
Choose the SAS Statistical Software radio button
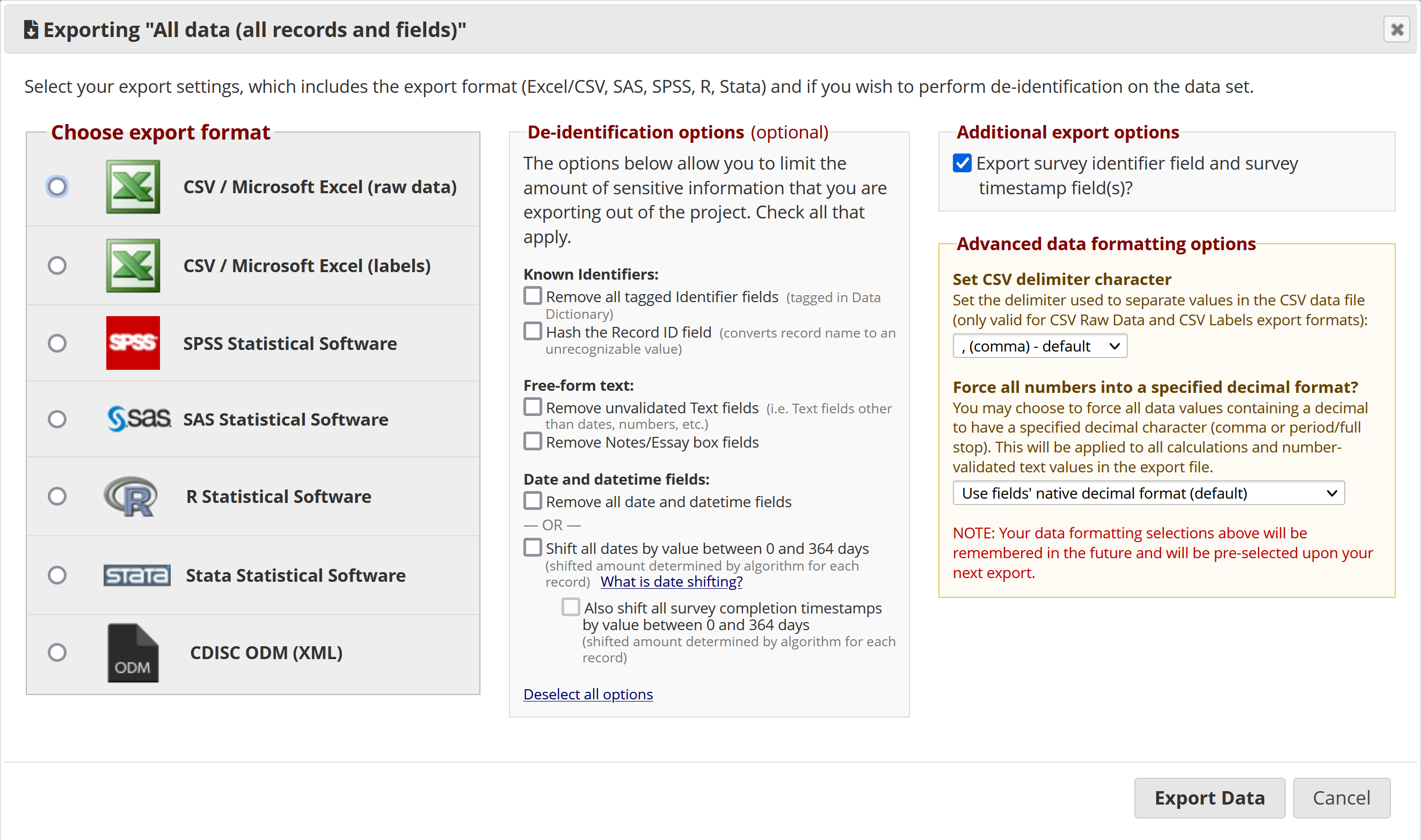[x=57, y=419]
